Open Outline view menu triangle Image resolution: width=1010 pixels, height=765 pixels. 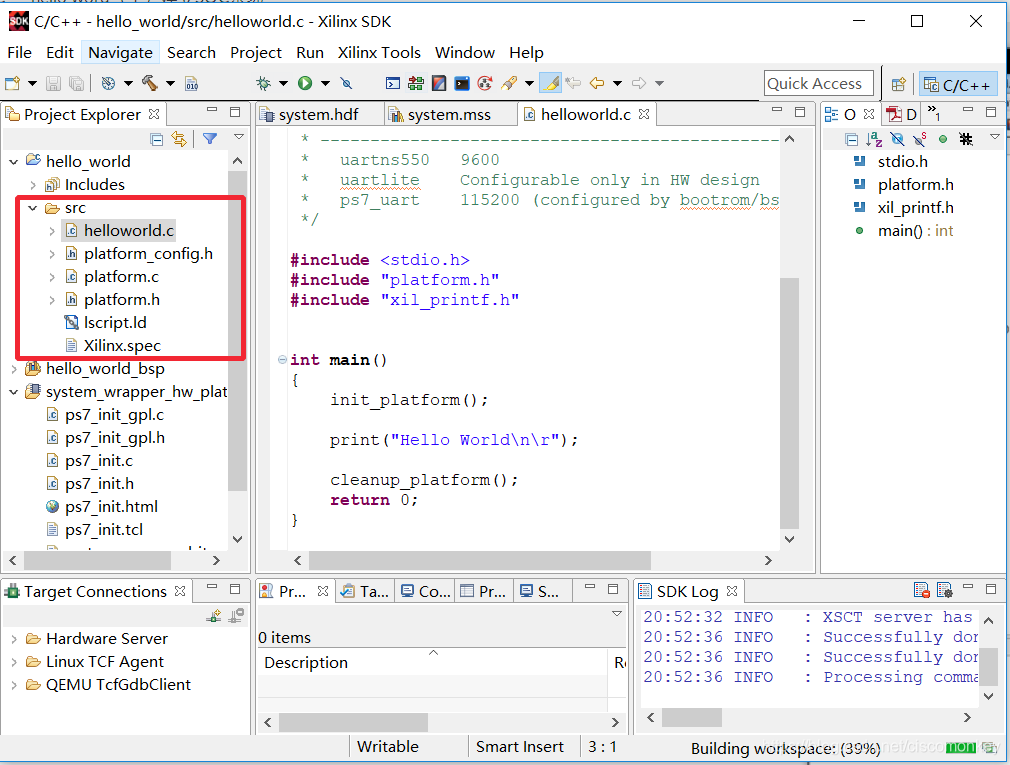pos(995,137)
